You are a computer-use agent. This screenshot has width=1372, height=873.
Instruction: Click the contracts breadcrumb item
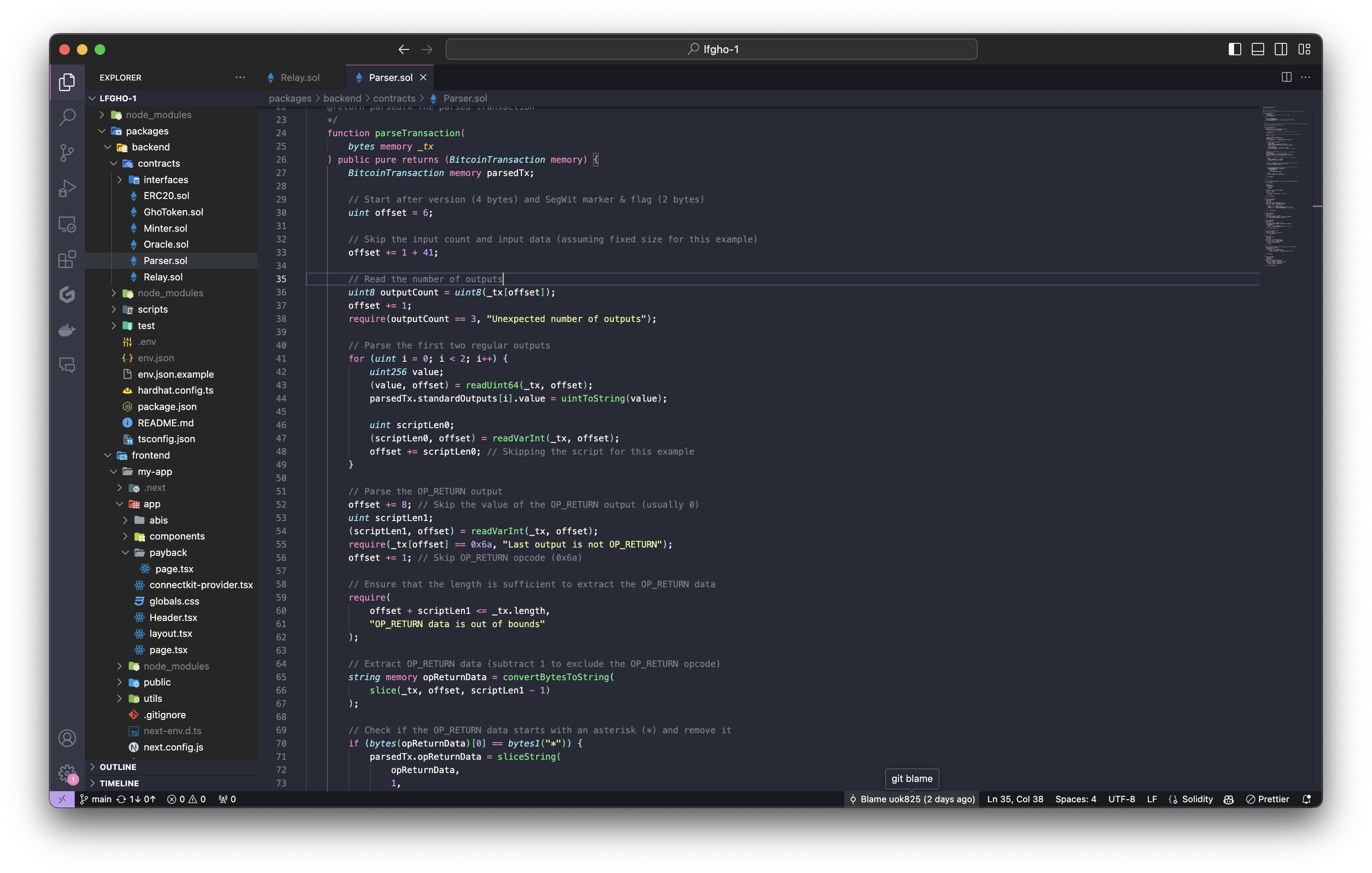tap(394, 98)
